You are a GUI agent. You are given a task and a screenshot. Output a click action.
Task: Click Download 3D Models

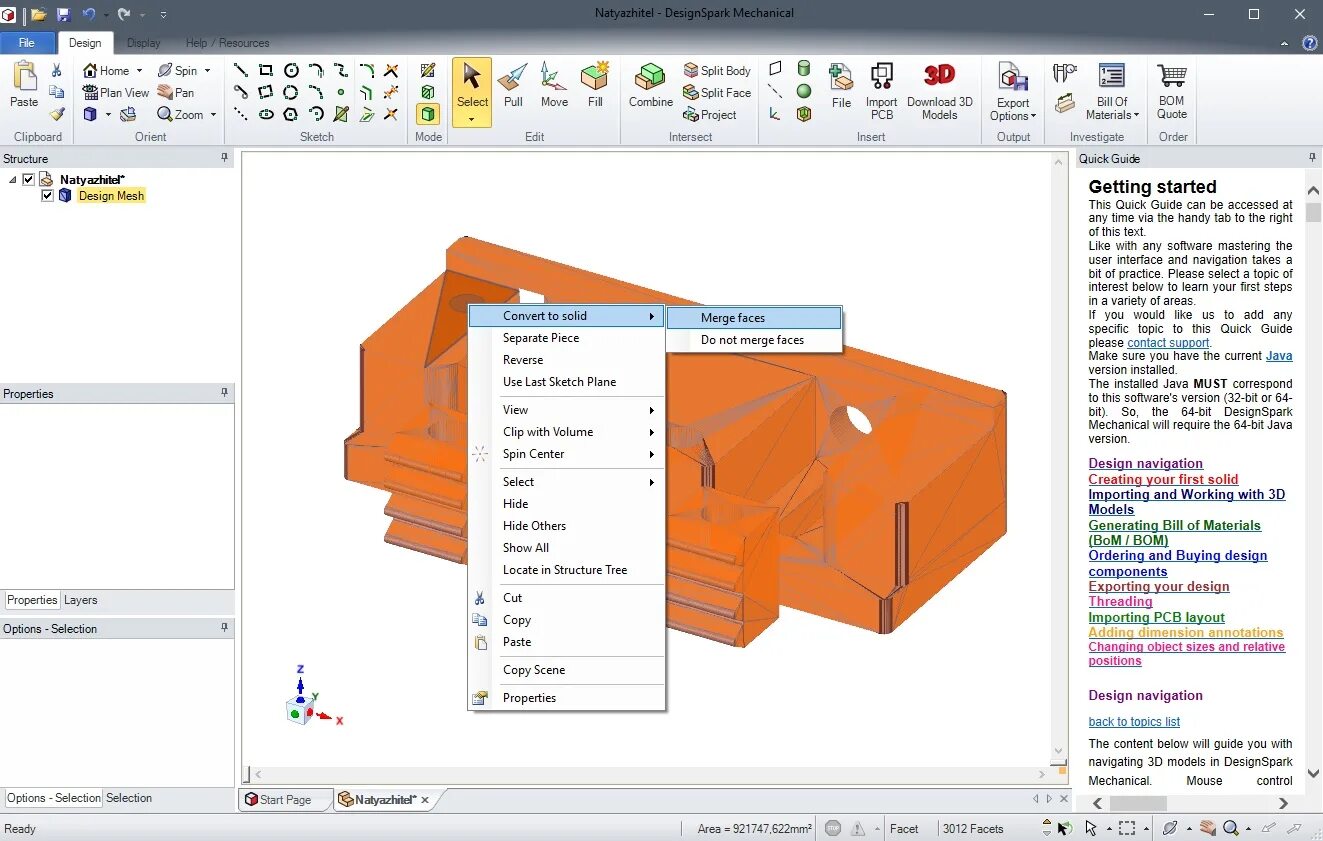click(x=939, y=91)
